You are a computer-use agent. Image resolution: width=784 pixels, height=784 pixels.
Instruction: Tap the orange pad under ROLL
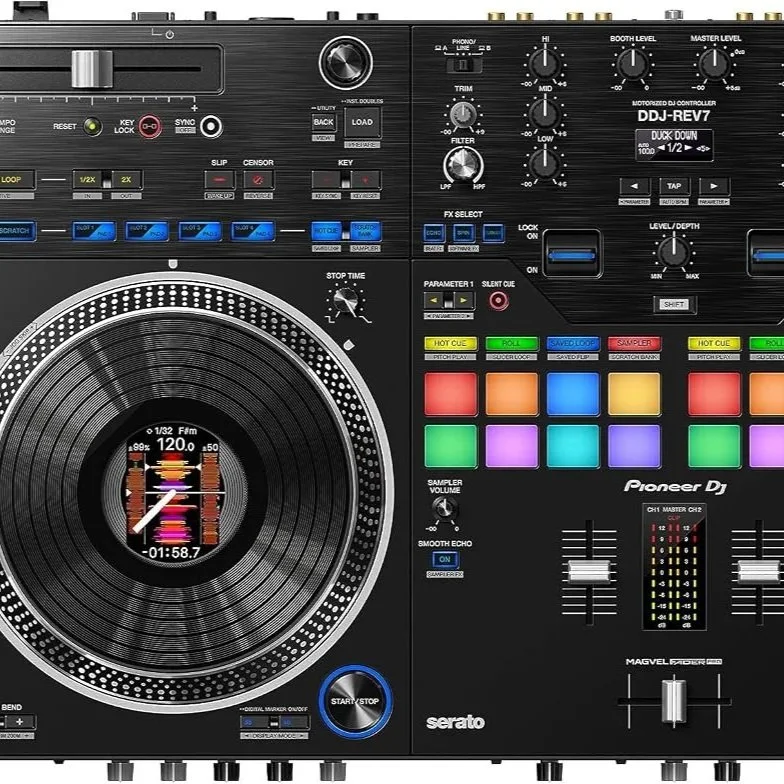(512, 394)
